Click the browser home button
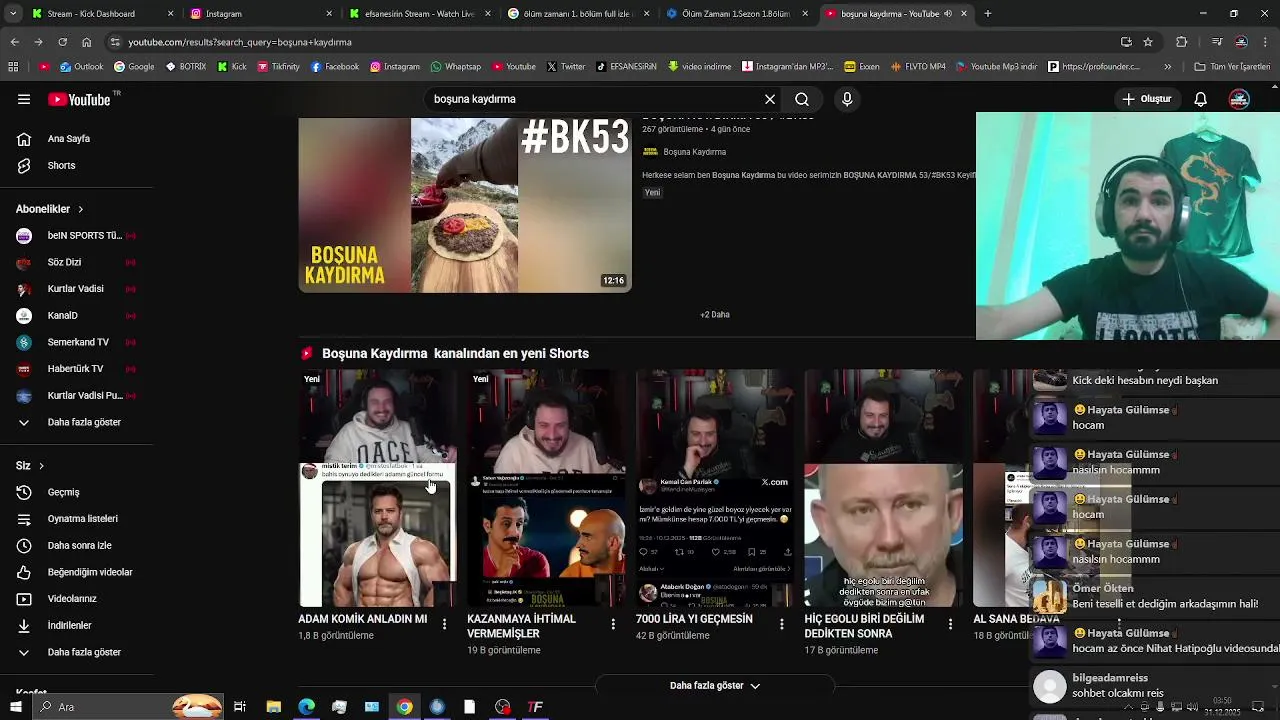The width and height of the screenshot is (1280, 720). click(x=86, y=42)
